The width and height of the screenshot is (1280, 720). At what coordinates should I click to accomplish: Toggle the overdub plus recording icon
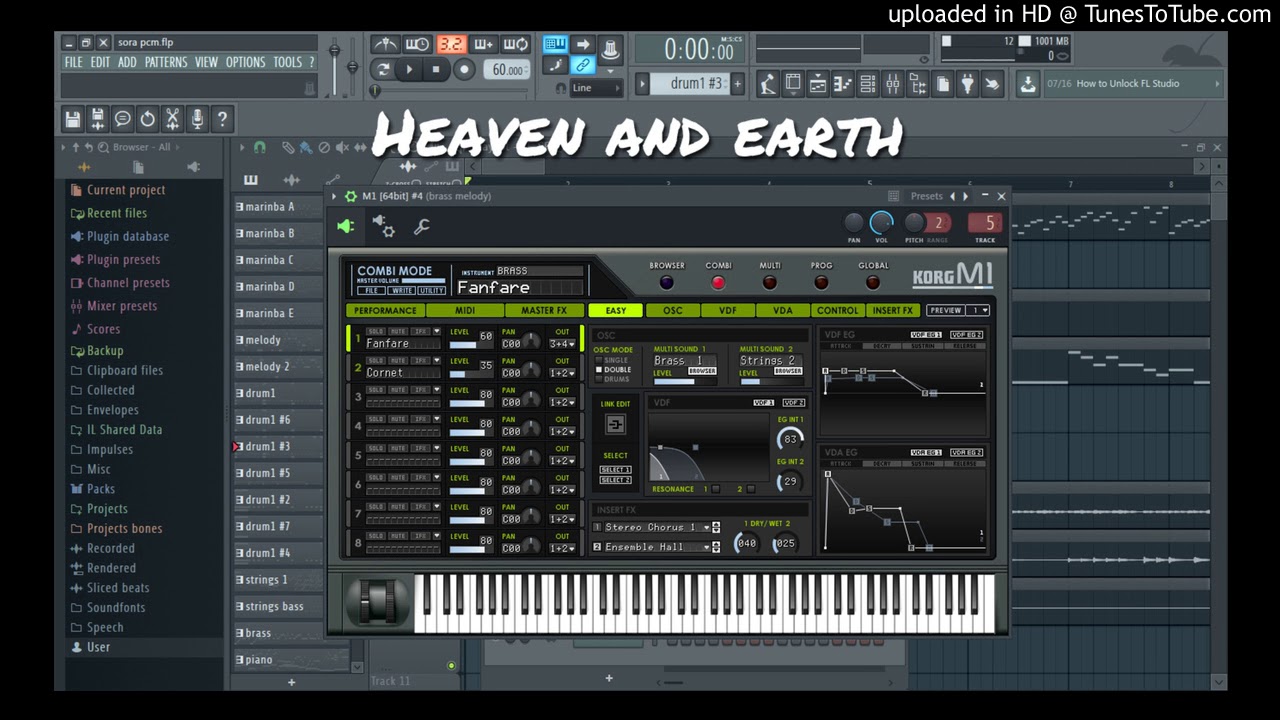click(484, 44)
